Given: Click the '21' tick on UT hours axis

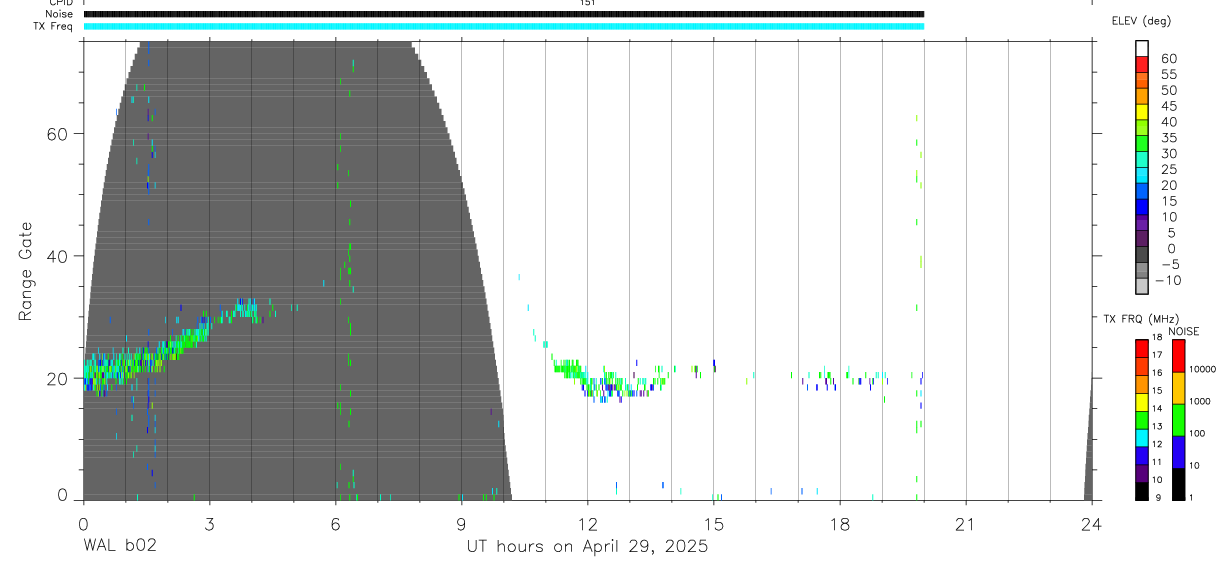Looking at the screenshot, I should click(x=965, y=524).
